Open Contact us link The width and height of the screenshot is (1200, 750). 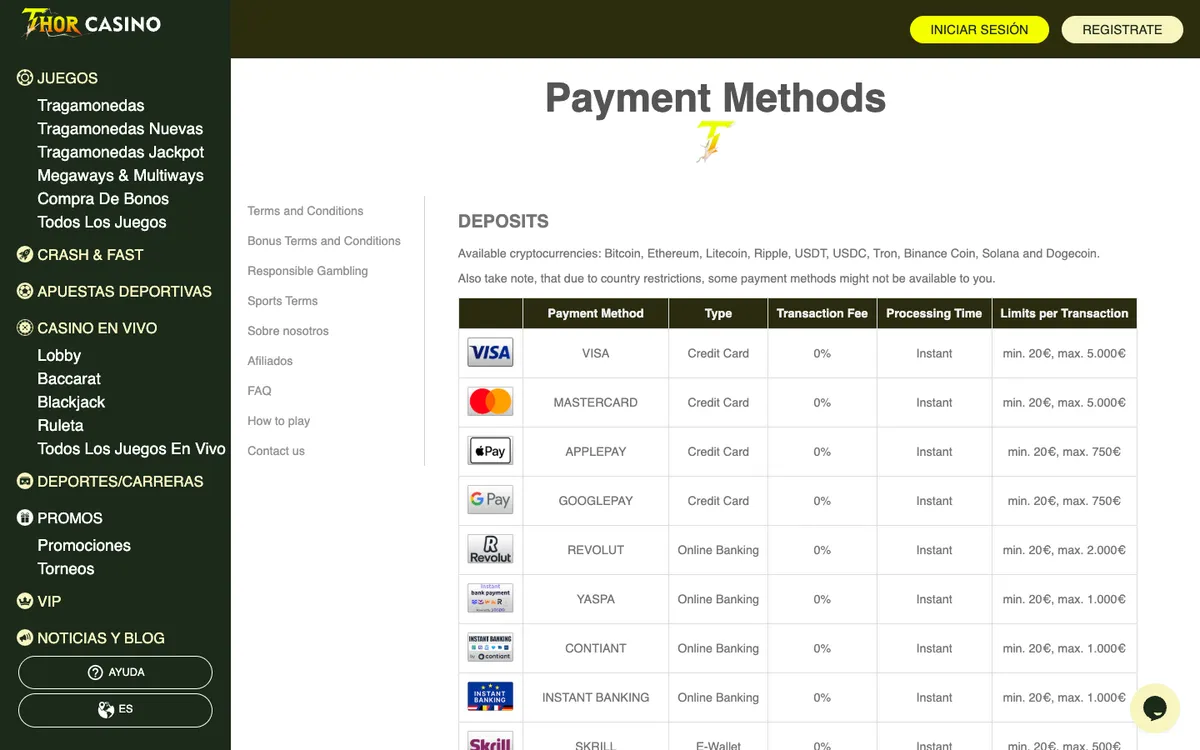pyautogui.click(x=276, y=451)
